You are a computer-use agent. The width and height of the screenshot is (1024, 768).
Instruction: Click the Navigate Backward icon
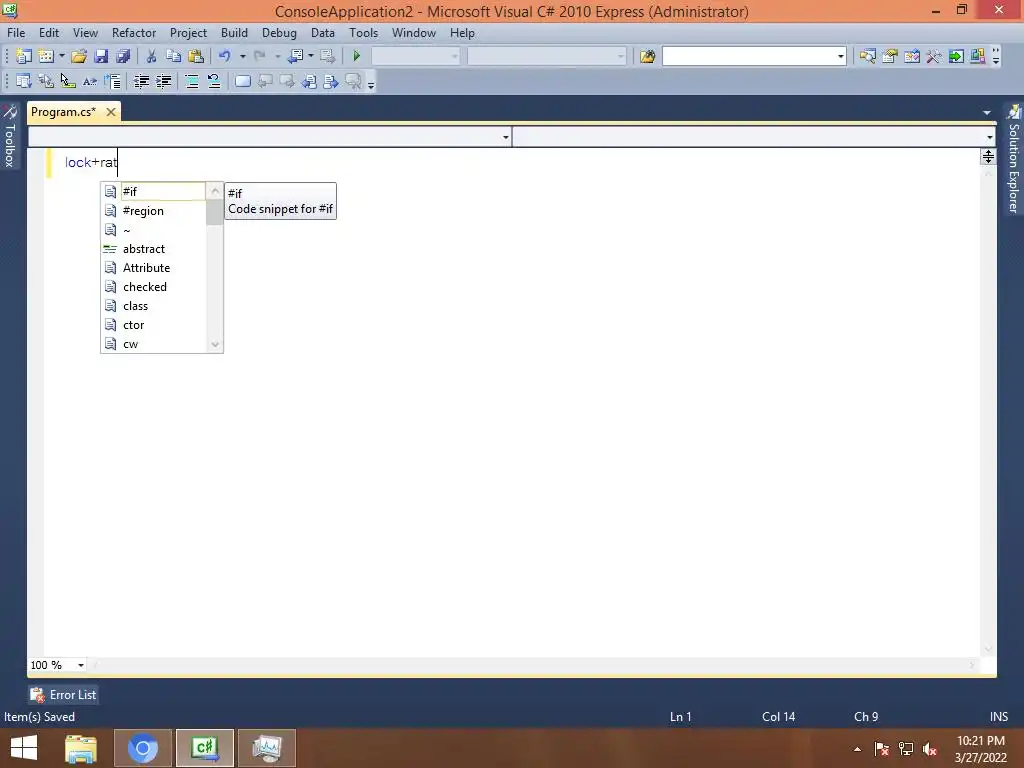point(295,56)
